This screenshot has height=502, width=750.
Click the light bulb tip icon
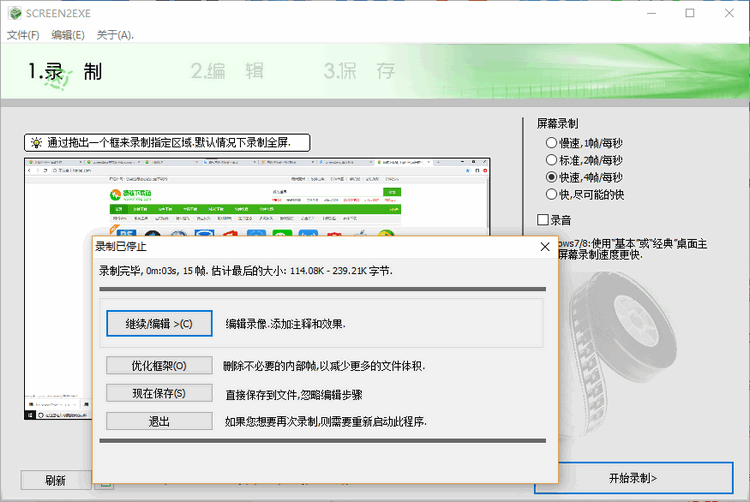point(36,142)
